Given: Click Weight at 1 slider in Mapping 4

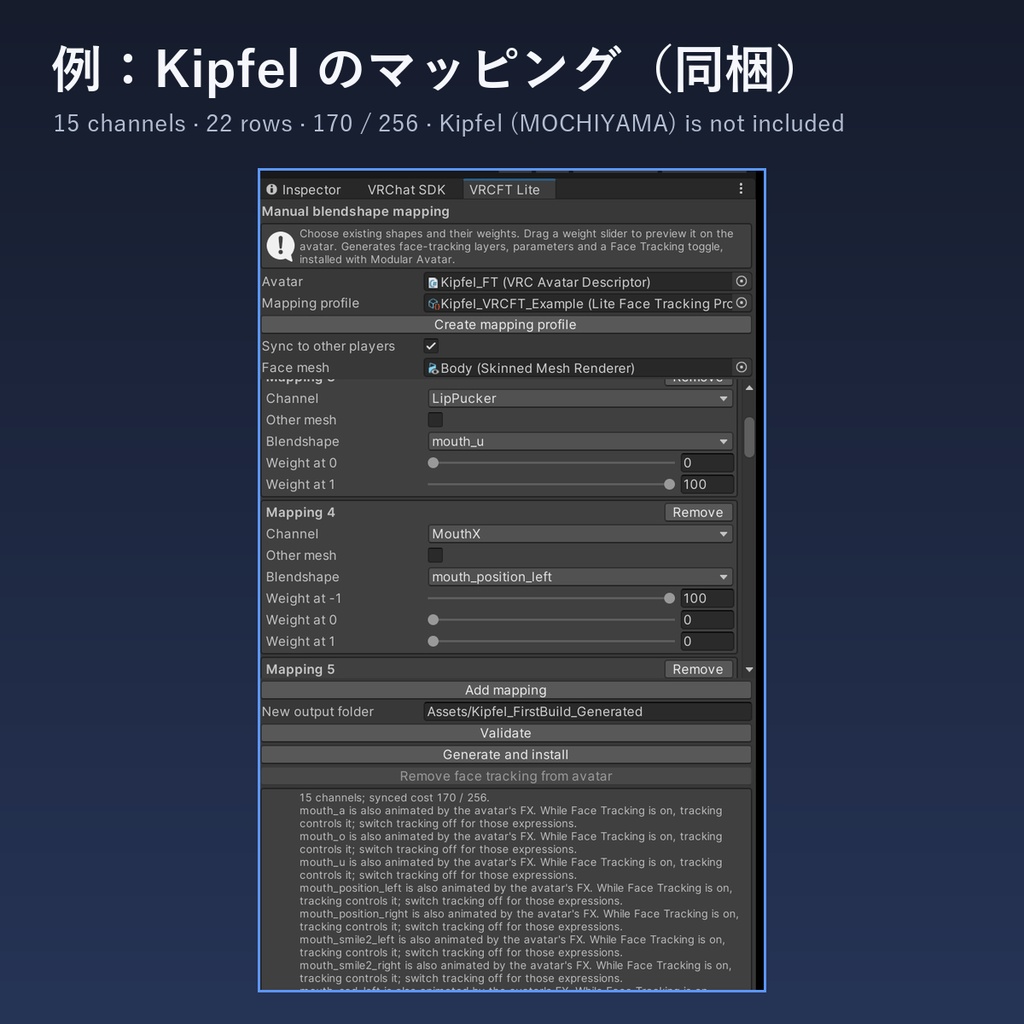Looking at the screenshot, I should coord(551,641).
